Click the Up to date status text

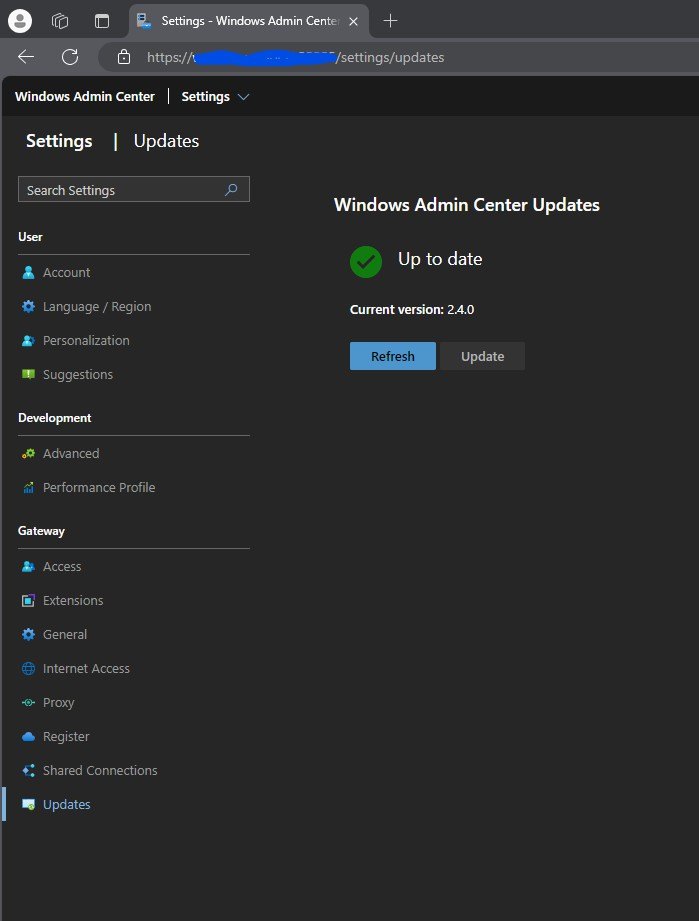[440, 259]
